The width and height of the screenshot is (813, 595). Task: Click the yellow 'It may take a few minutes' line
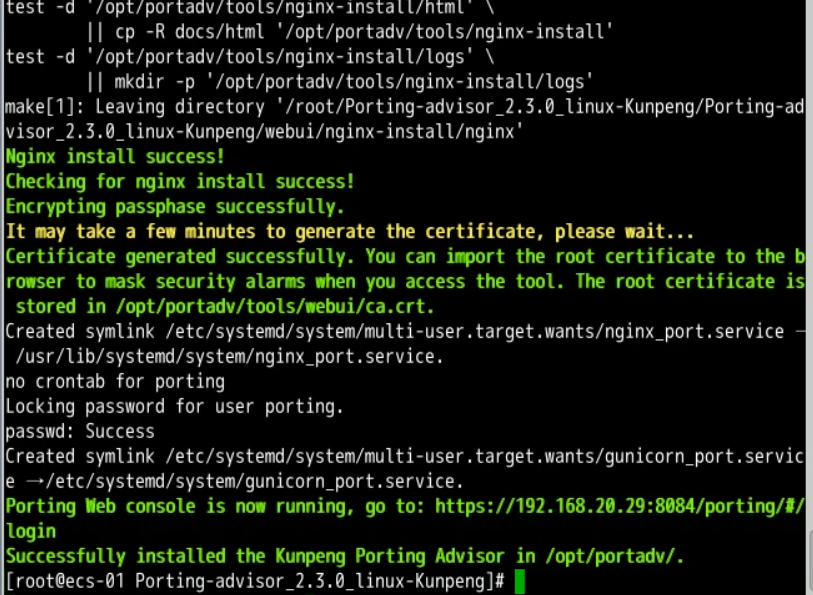click(349, 232)
